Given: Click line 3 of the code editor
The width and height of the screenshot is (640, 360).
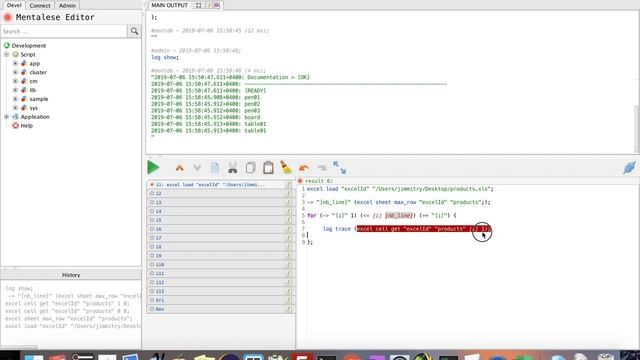Looking at the screenshot, I should pyautogui.click(x=398, y=202).
